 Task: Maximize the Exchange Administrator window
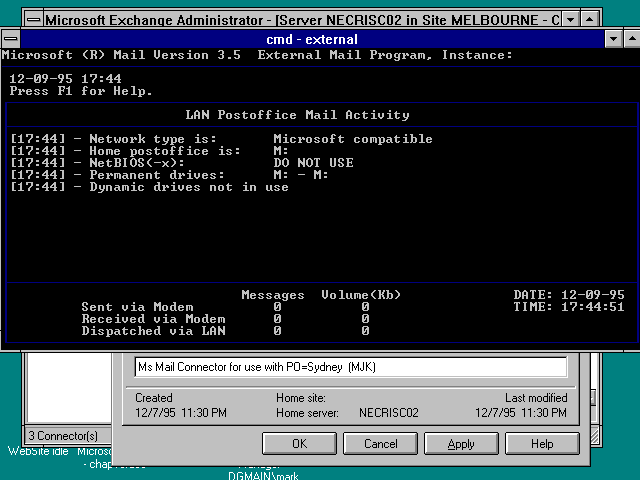point(589,19)
